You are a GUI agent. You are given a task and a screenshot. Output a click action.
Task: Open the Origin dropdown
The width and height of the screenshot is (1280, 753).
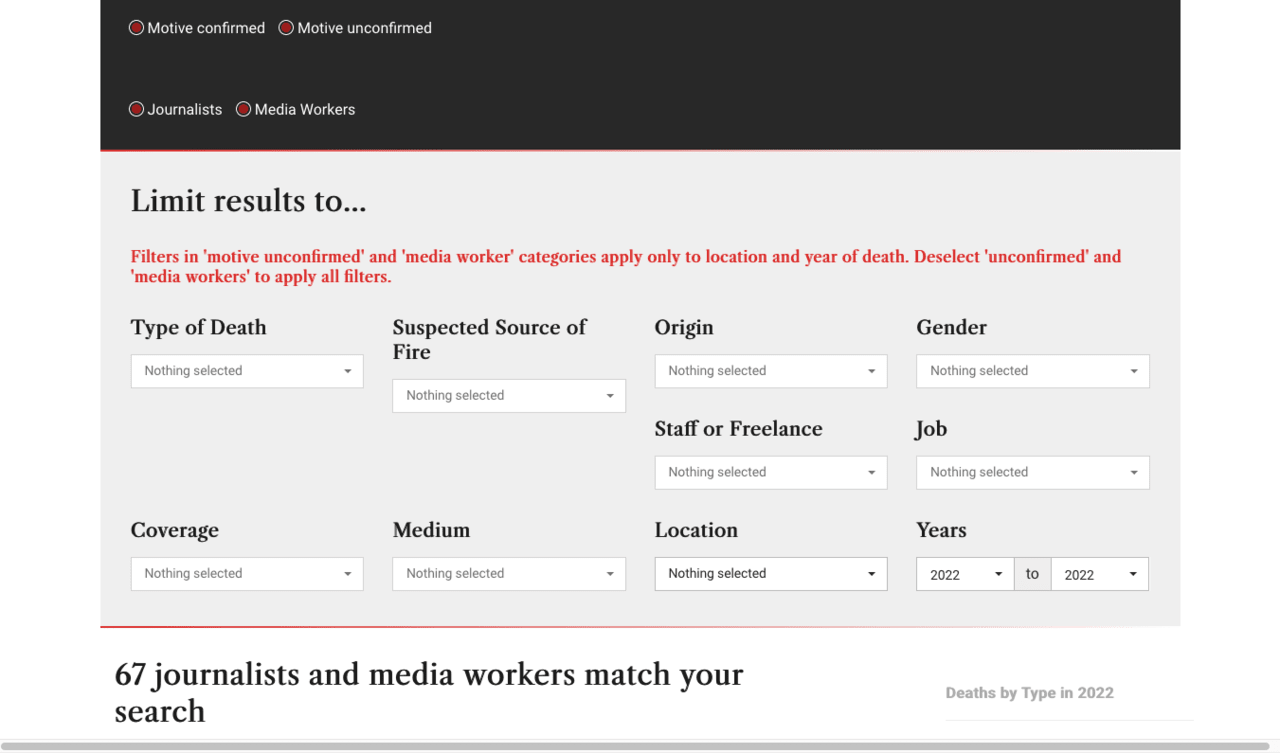tap(771, 371)
